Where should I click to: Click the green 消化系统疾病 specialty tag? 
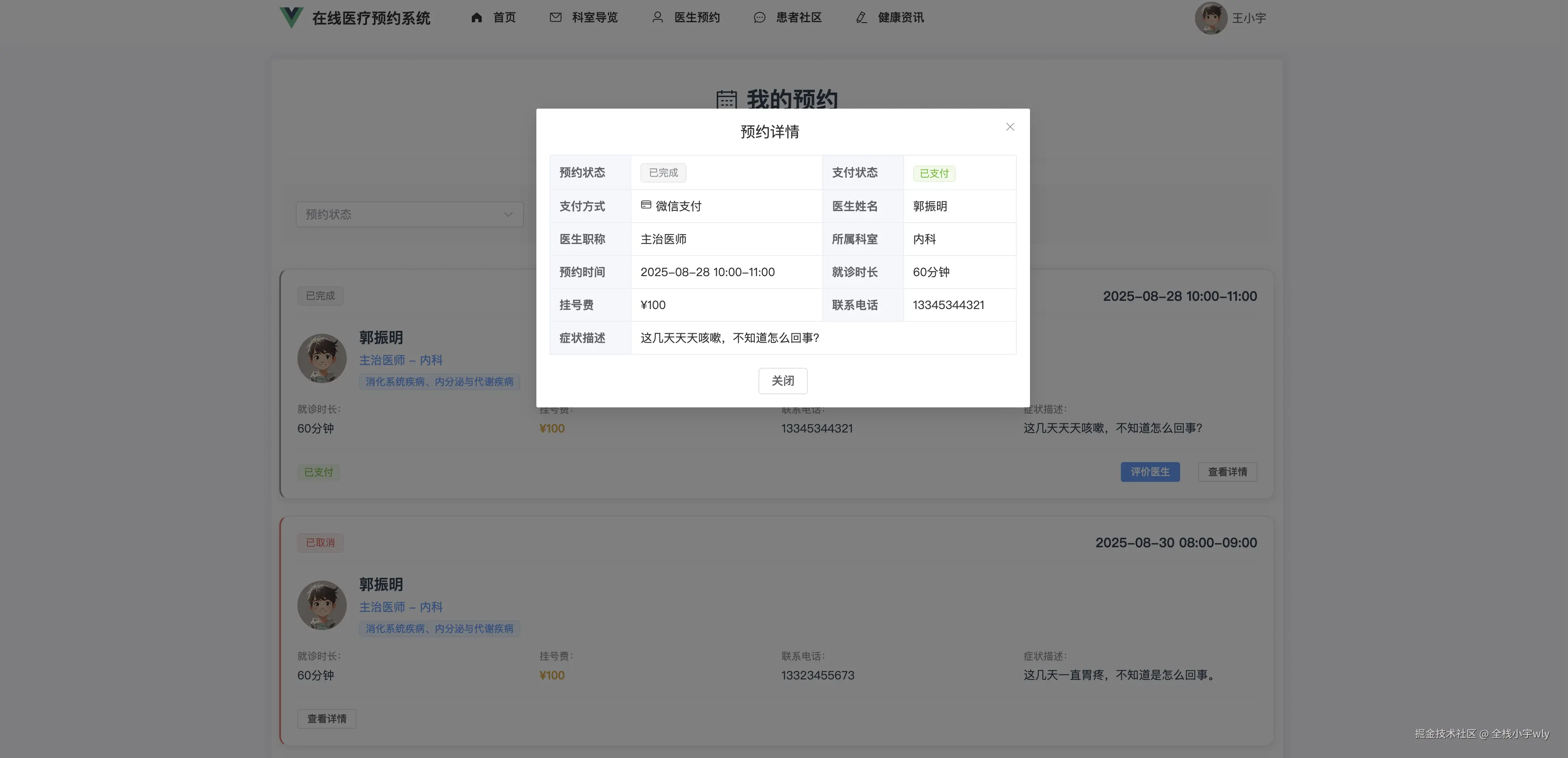click(439, 382)
